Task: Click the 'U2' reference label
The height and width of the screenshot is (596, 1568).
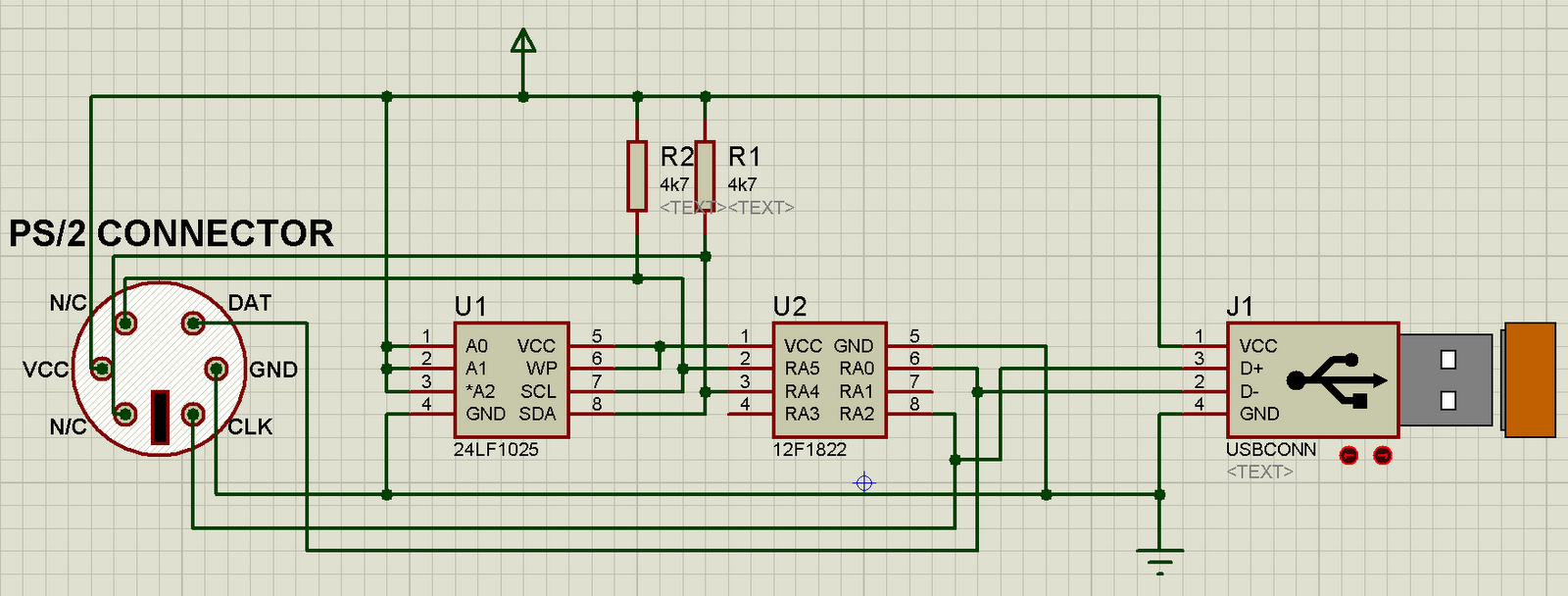Action: (790, 307)
